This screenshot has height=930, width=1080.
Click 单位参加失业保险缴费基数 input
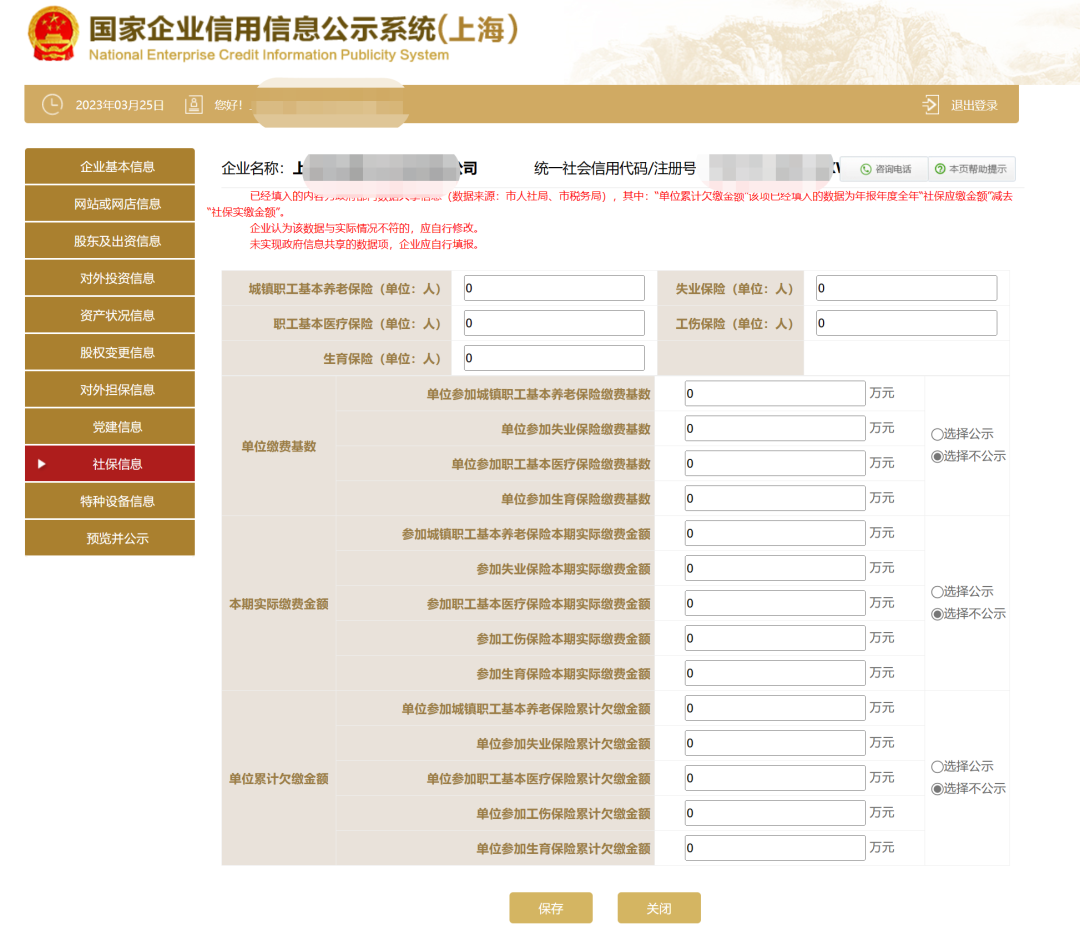click(775, 428)
